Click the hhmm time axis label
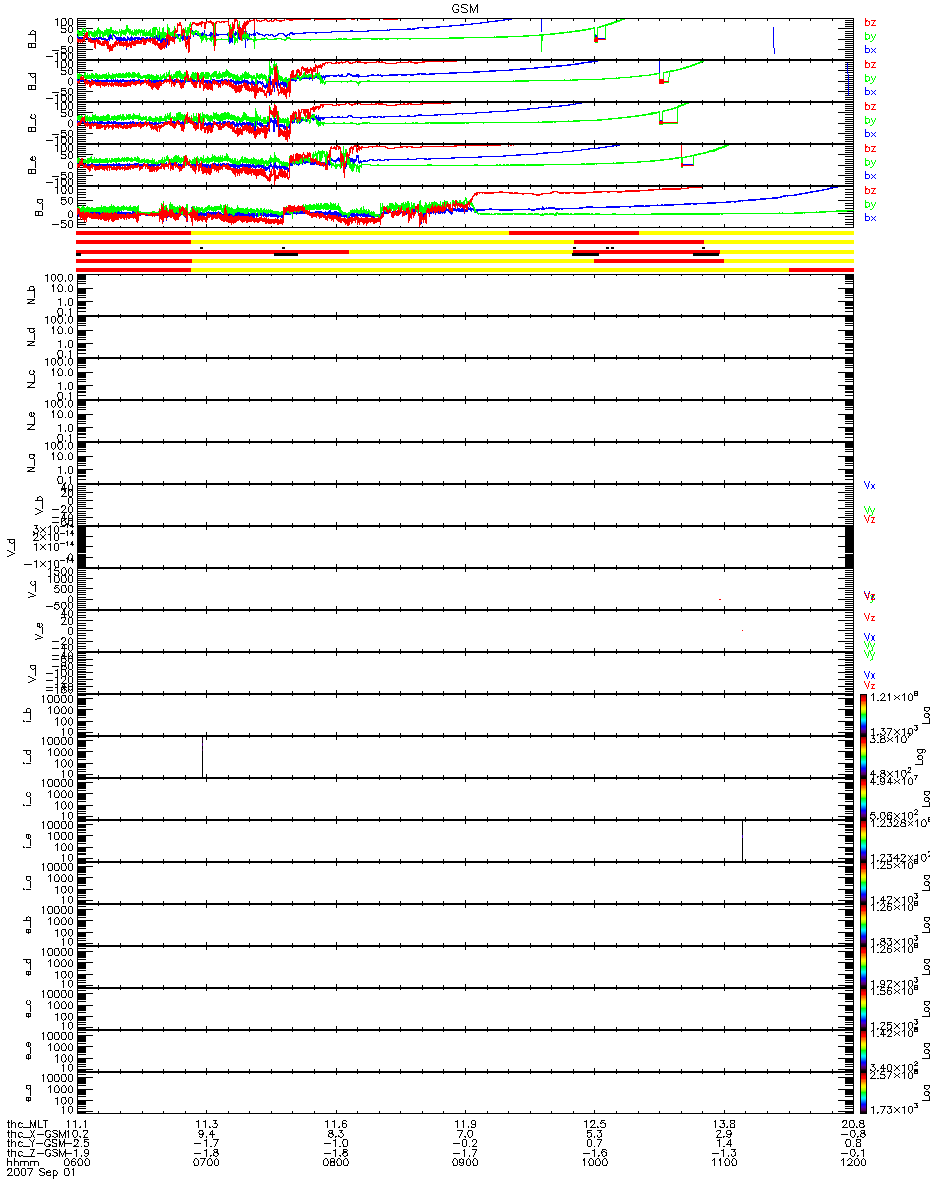The height and width of the screenshot is (1200, 930). (21, 1164)
